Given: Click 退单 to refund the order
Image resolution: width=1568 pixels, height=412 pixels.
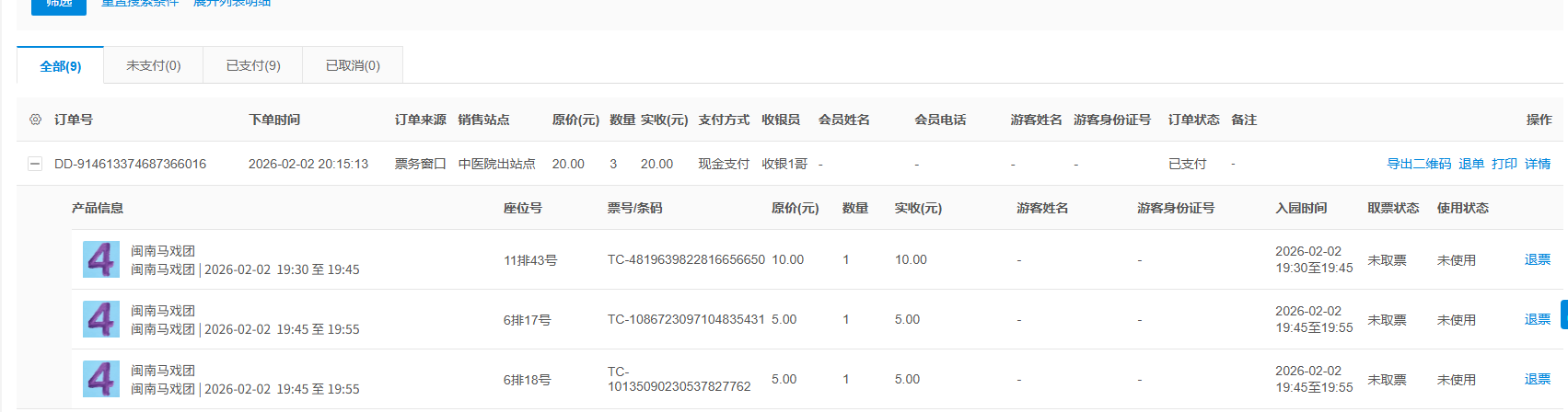Looking at the screenshot, I should pos(1471,164).
